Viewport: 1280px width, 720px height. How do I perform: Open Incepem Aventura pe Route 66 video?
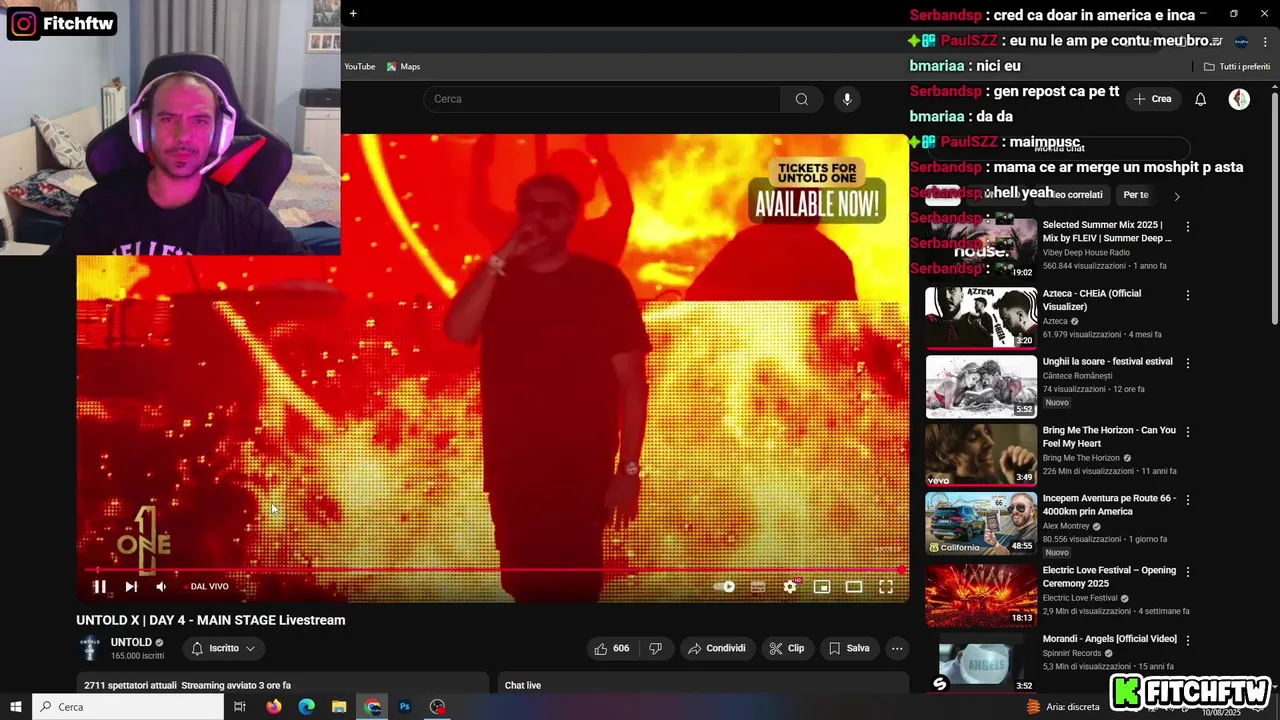pos(981,523)
